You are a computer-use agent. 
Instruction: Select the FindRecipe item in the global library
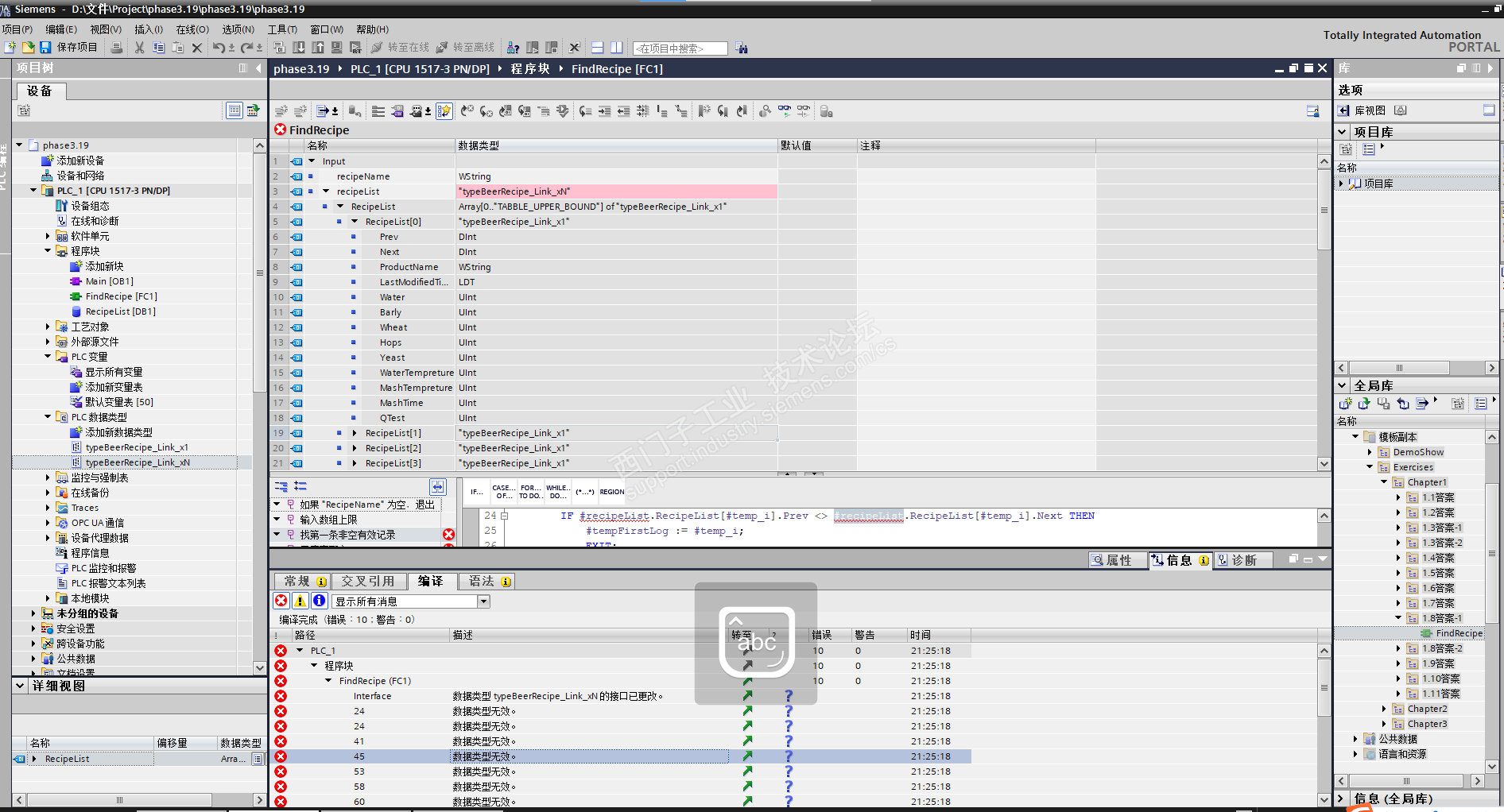[x=1459, y=633]
